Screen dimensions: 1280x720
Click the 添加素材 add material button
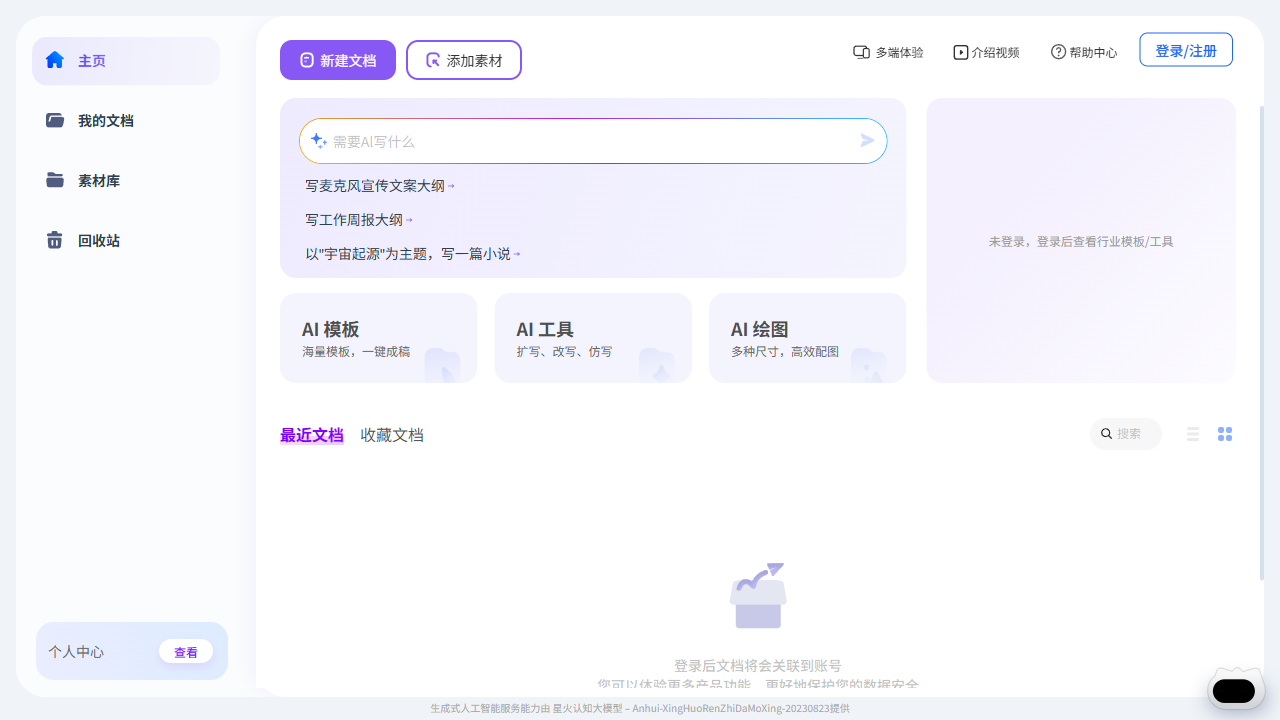tap(464, 60)
